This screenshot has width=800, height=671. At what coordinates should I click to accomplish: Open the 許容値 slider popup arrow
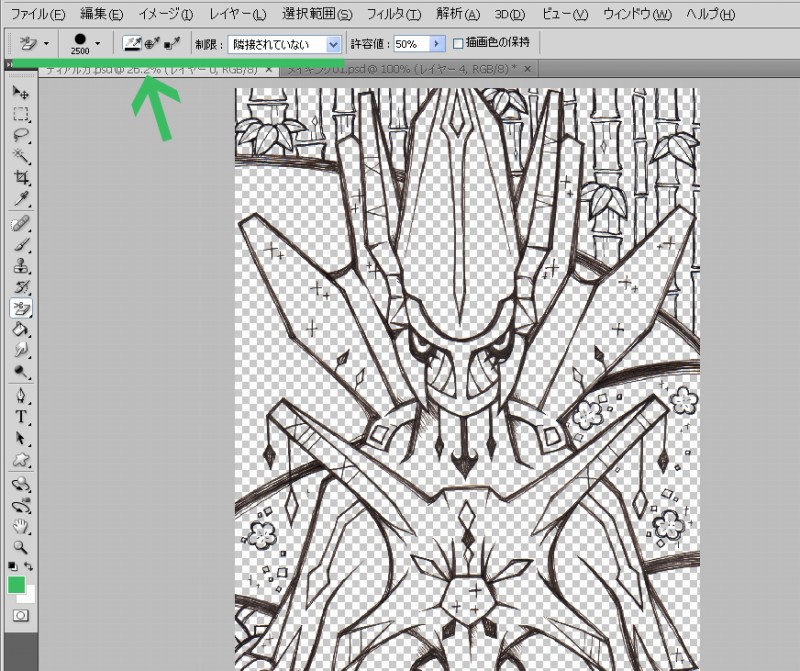coord(437,44)
